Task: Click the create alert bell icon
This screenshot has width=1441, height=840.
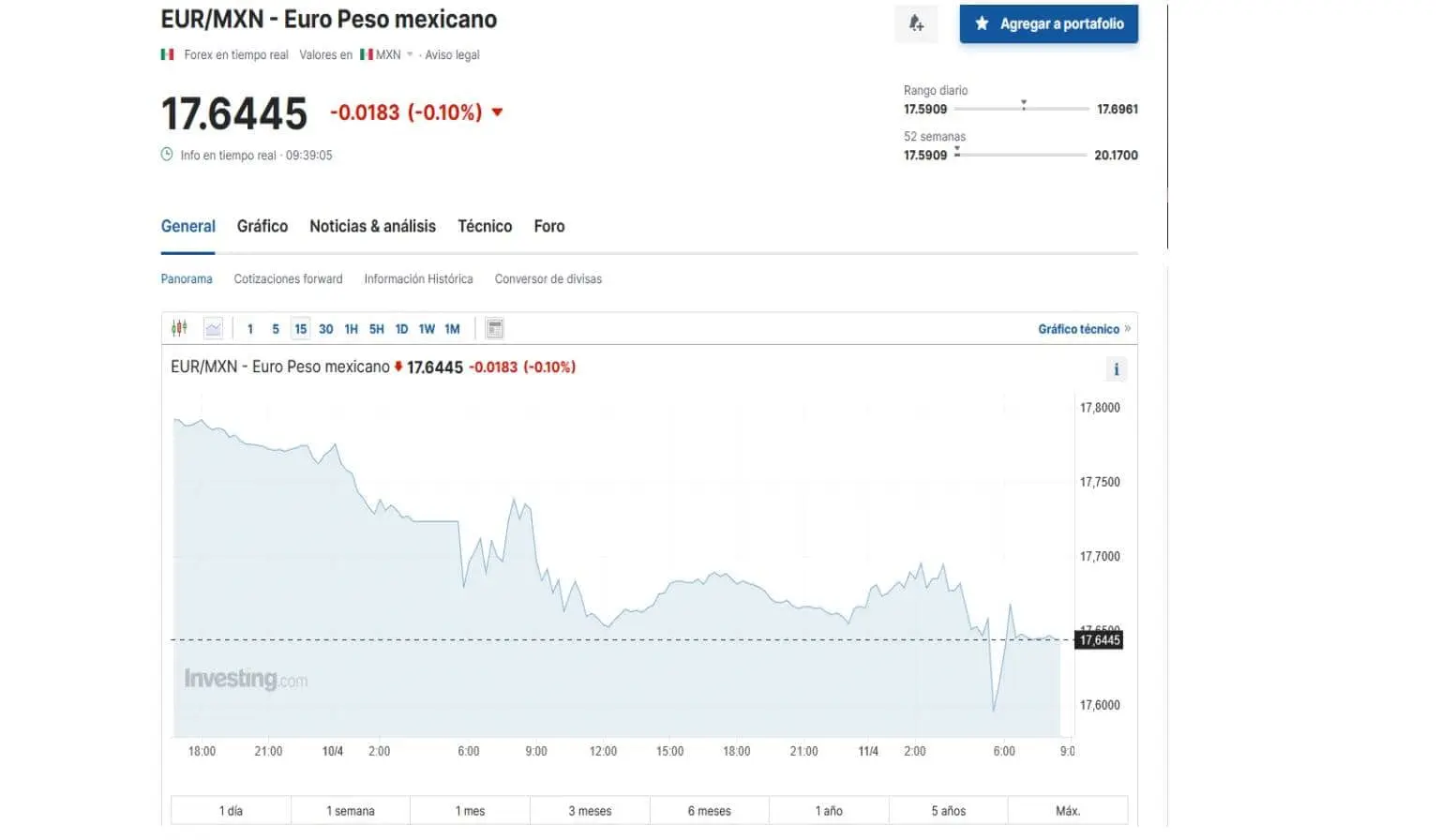Action: click(x=916, y=23)
